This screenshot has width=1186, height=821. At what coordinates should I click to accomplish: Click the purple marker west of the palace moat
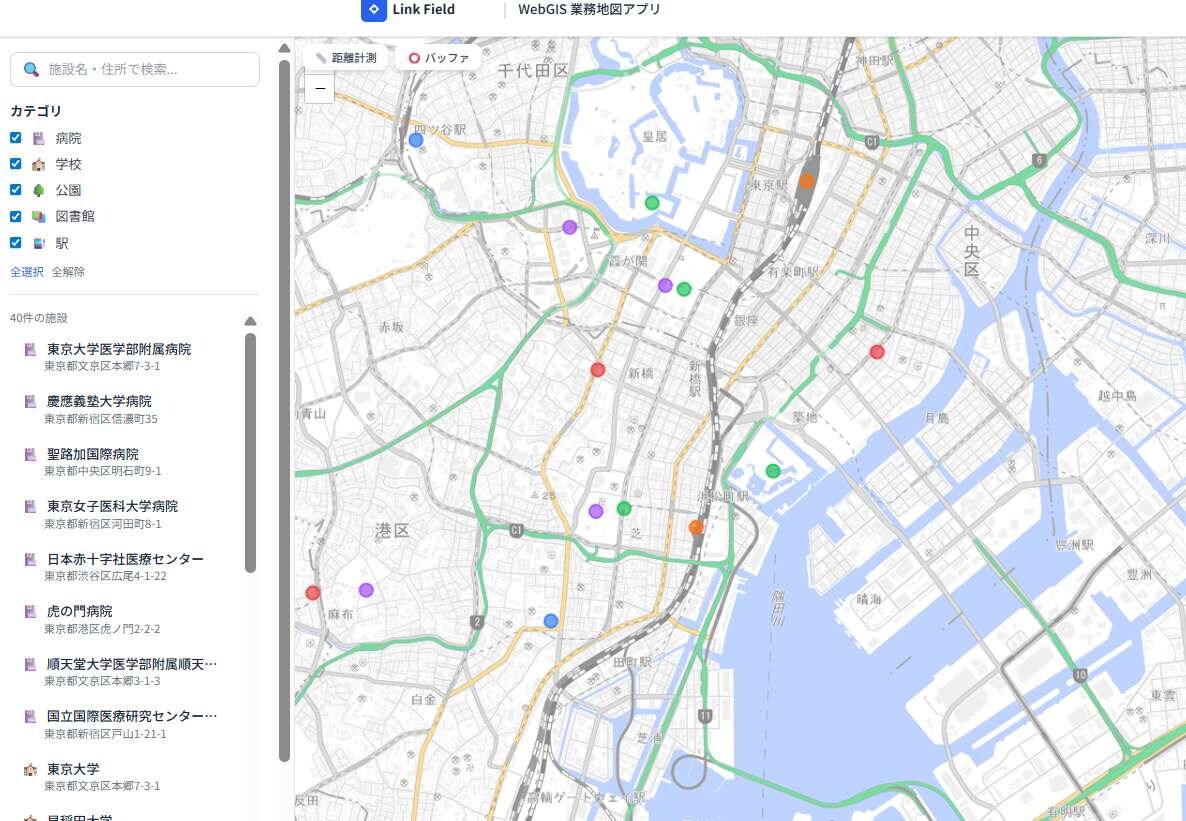click(x=570, y=227)
